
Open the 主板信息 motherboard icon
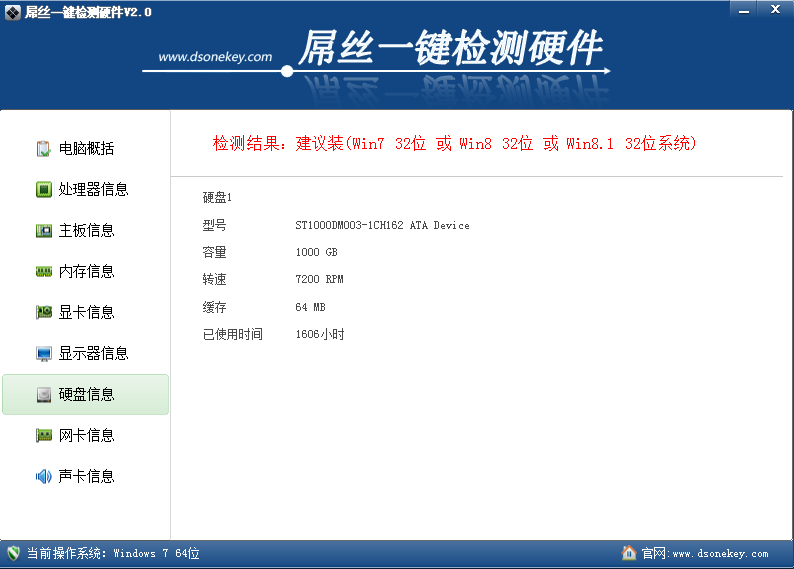[x=44, y=231]
